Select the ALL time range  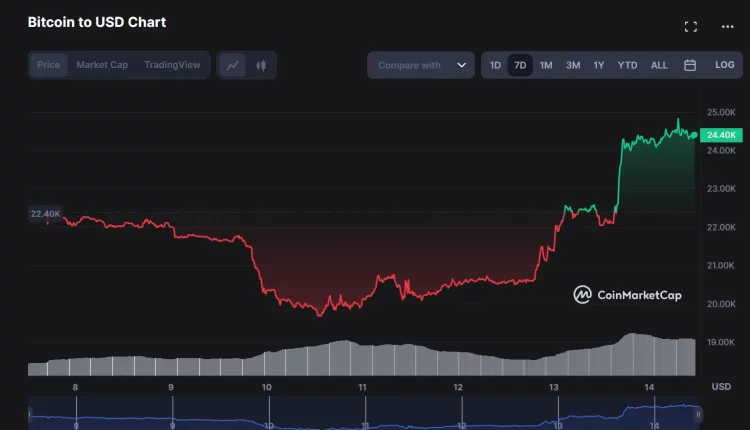coord(659,65)
